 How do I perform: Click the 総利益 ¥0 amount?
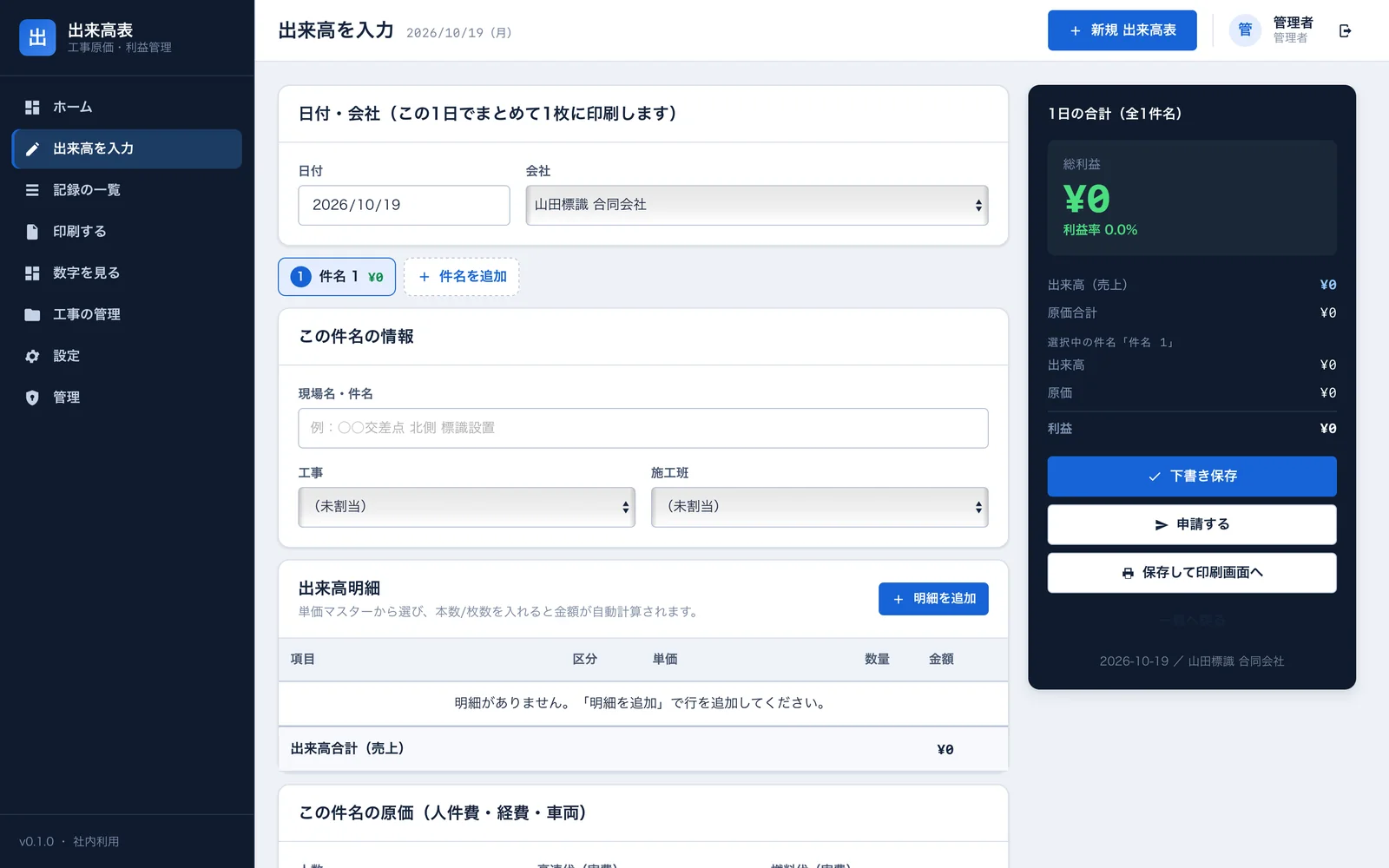pos(1087,199)
